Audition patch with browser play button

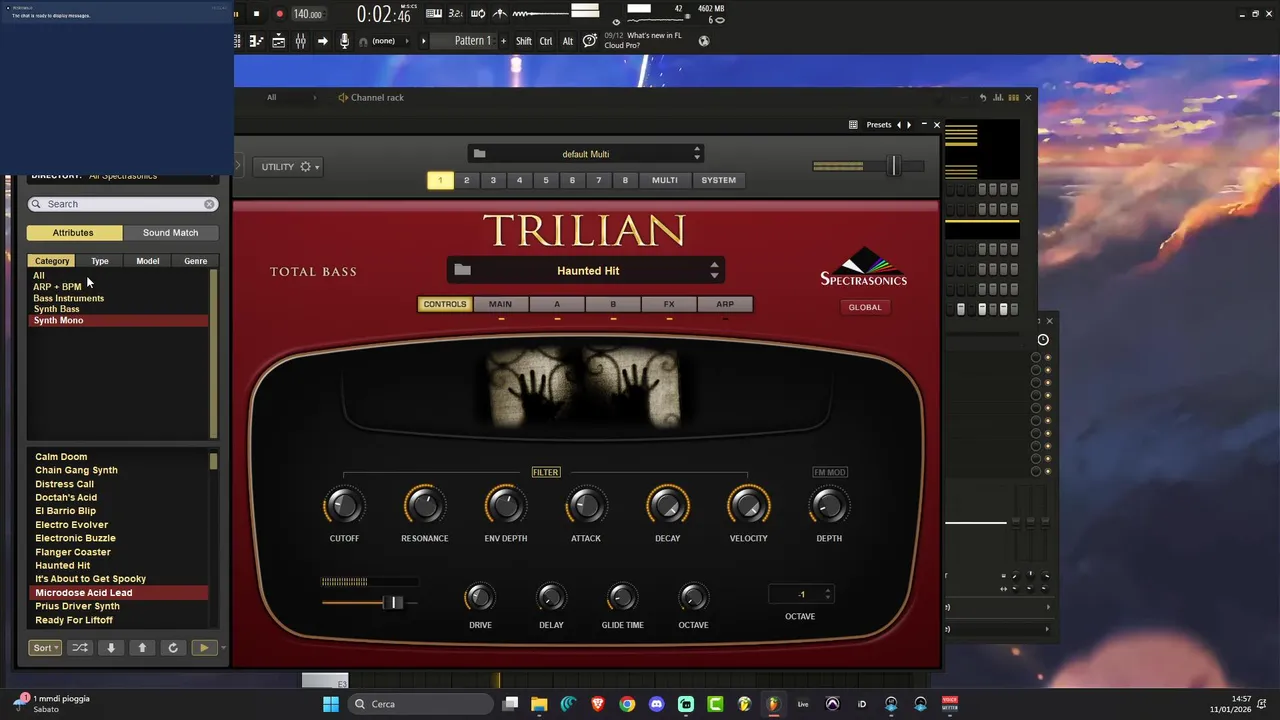(203, 647)
